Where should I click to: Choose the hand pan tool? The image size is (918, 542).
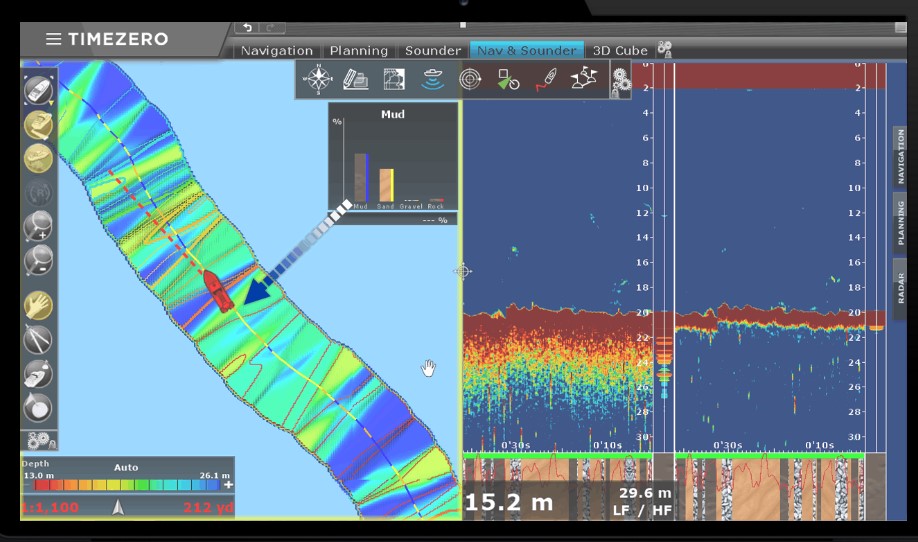[x=38, y=305]
